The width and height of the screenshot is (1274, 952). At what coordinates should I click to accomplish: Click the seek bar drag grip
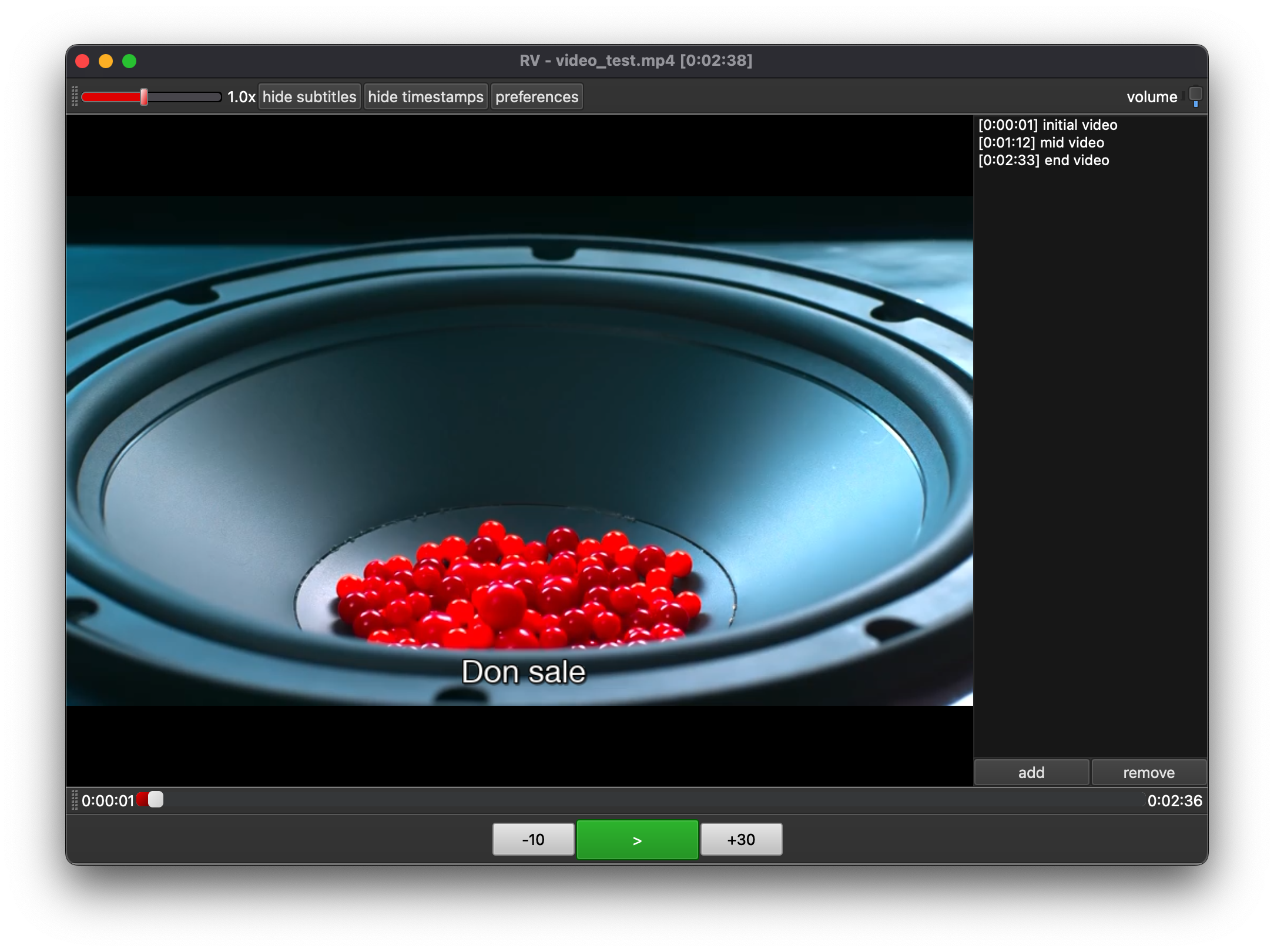pos(75,800)
